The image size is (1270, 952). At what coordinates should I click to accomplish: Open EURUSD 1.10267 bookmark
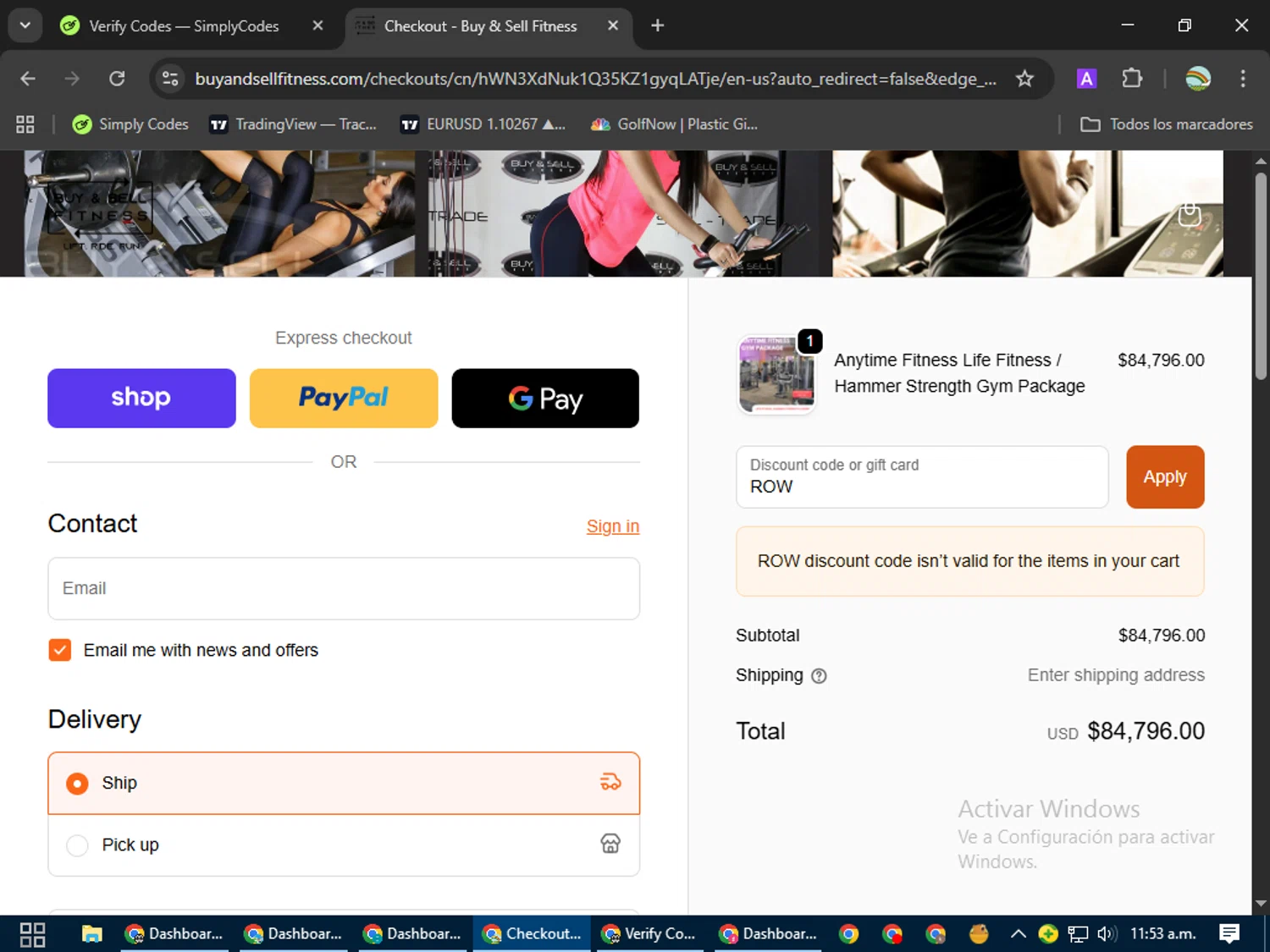tap(482, 124)
